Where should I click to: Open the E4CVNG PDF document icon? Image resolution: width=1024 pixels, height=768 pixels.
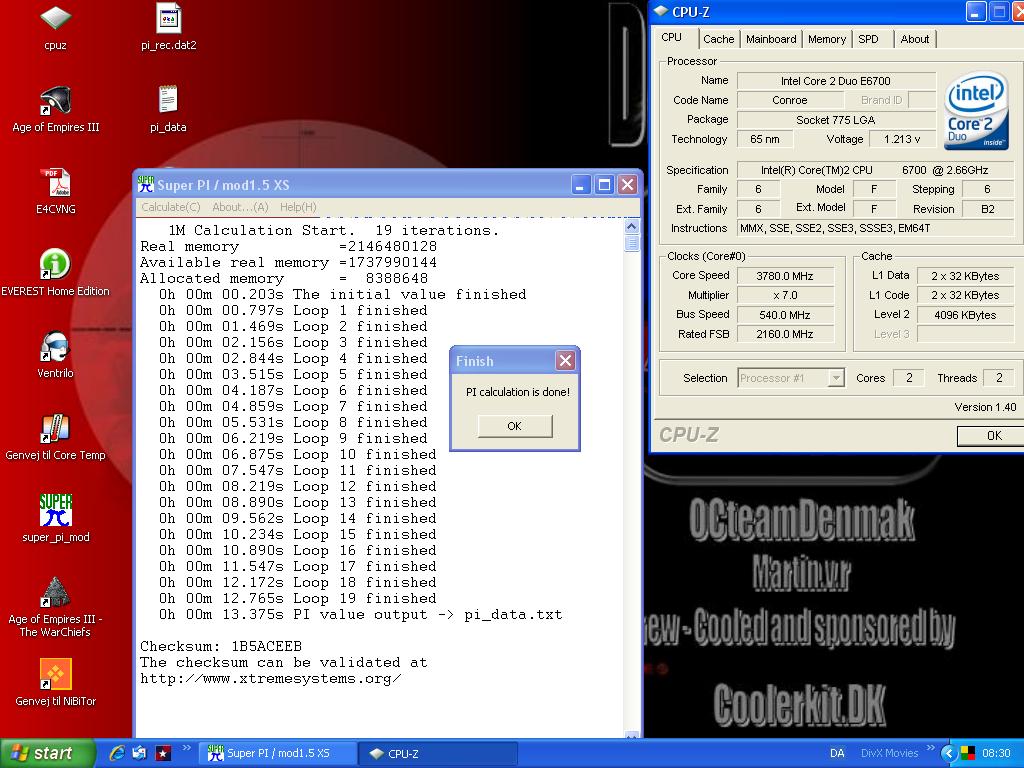[56, 191]
